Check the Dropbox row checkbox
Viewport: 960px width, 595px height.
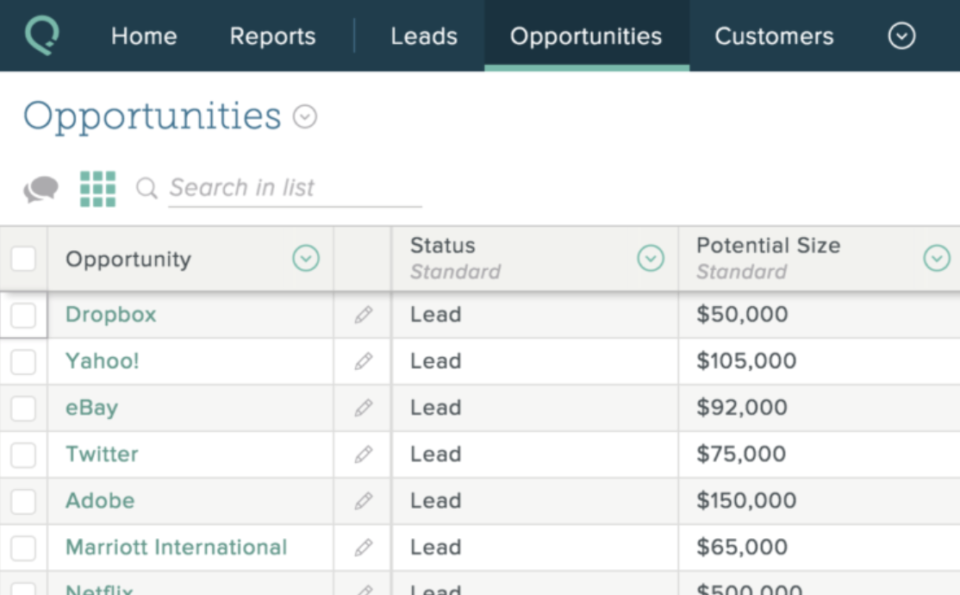tap(23, 315)
